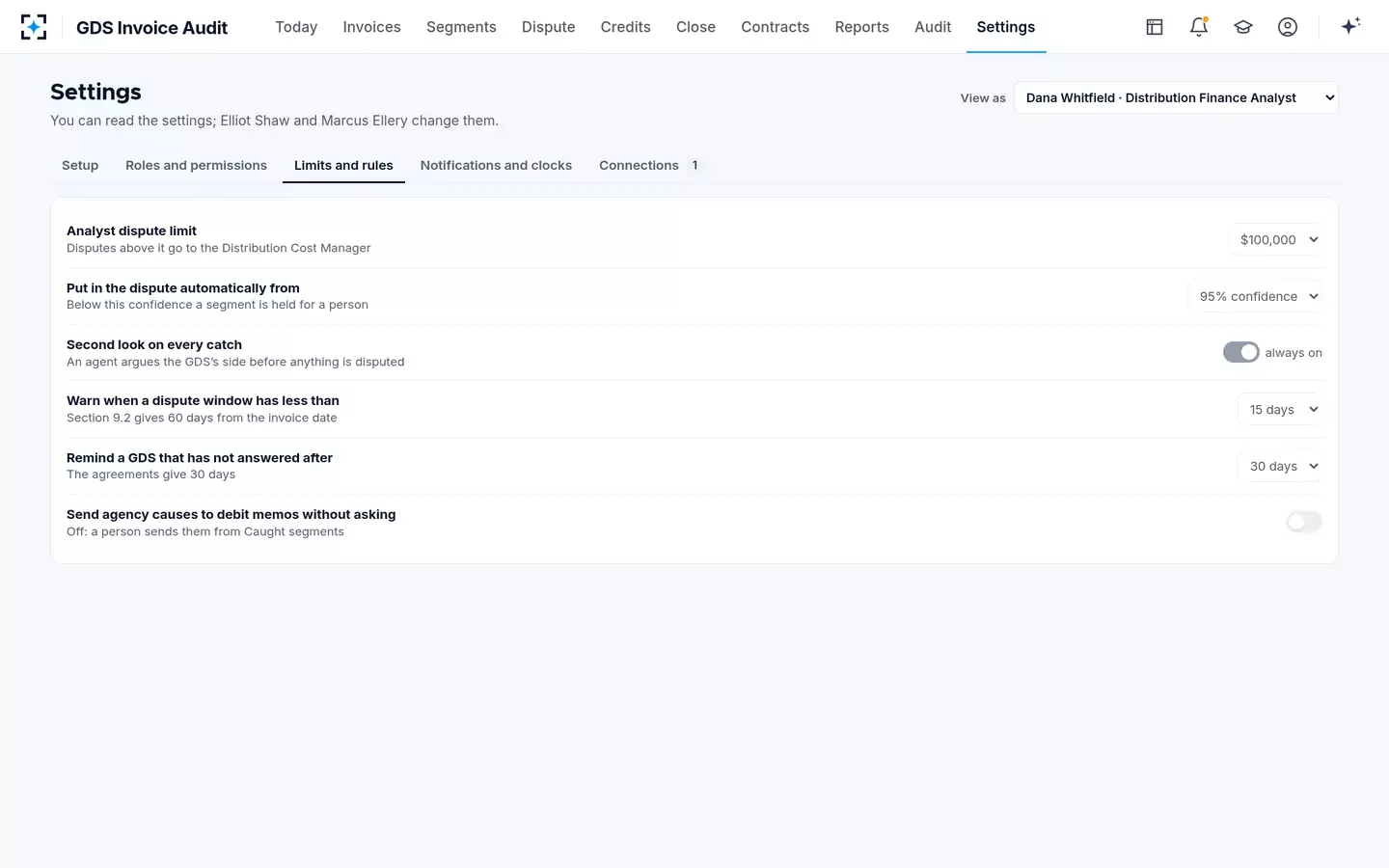Switch to the Setup tab
The height and width of the screenshot is (868, 1389).
[x=80, y=165]
